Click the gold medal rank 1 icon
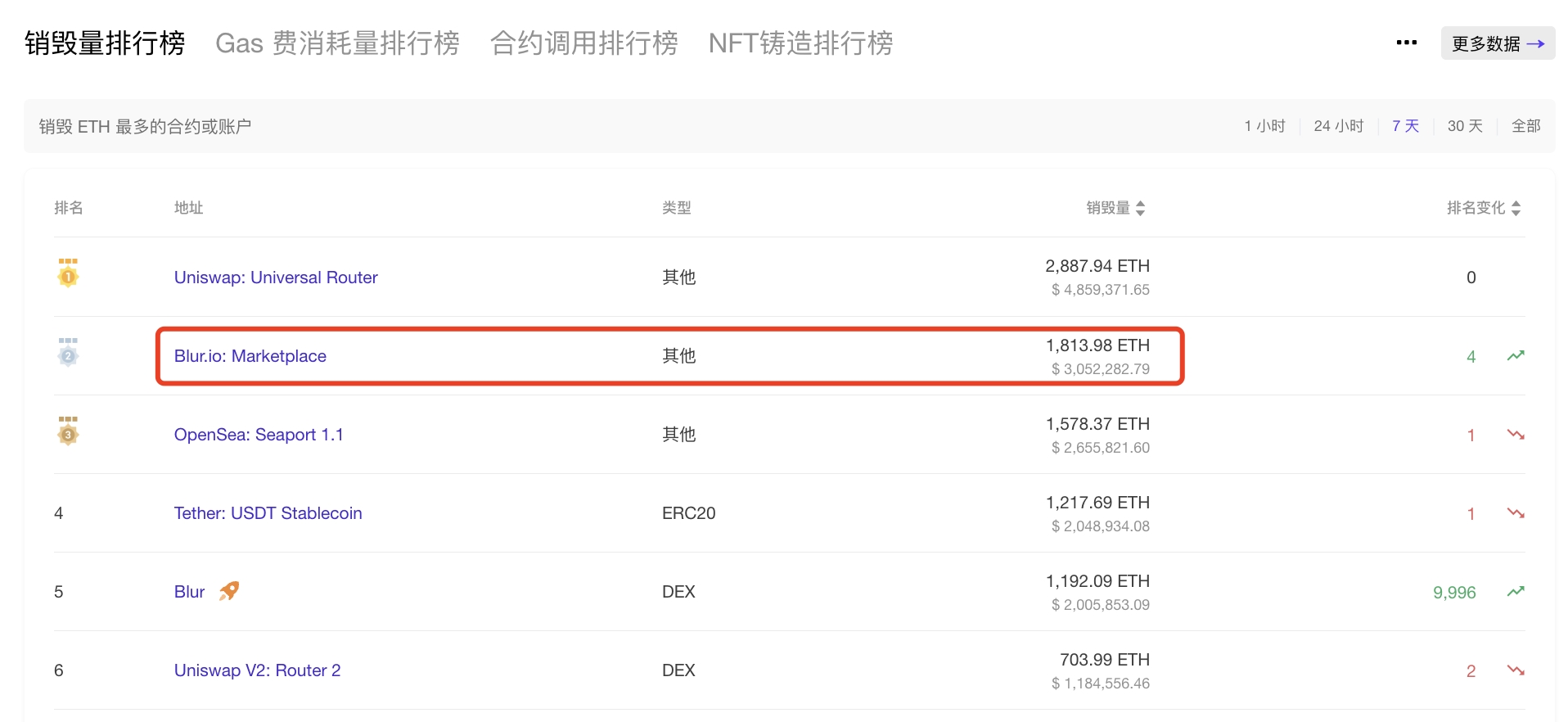 (x=68, y=273)
